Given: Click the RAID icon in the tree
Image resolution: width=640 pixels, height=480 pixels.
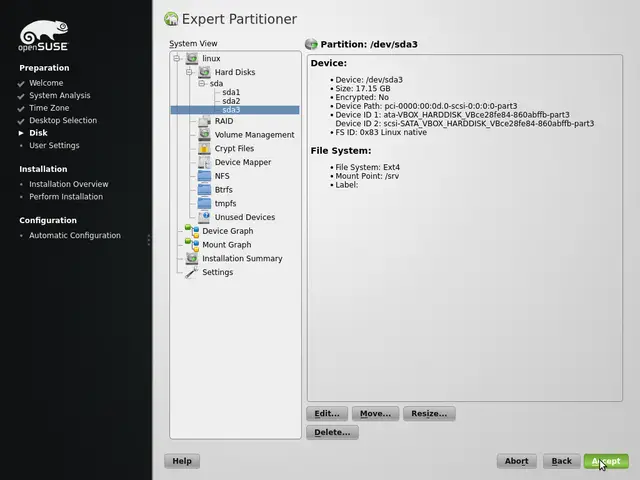Looking at the screenshot, I should tap(204, 121).
